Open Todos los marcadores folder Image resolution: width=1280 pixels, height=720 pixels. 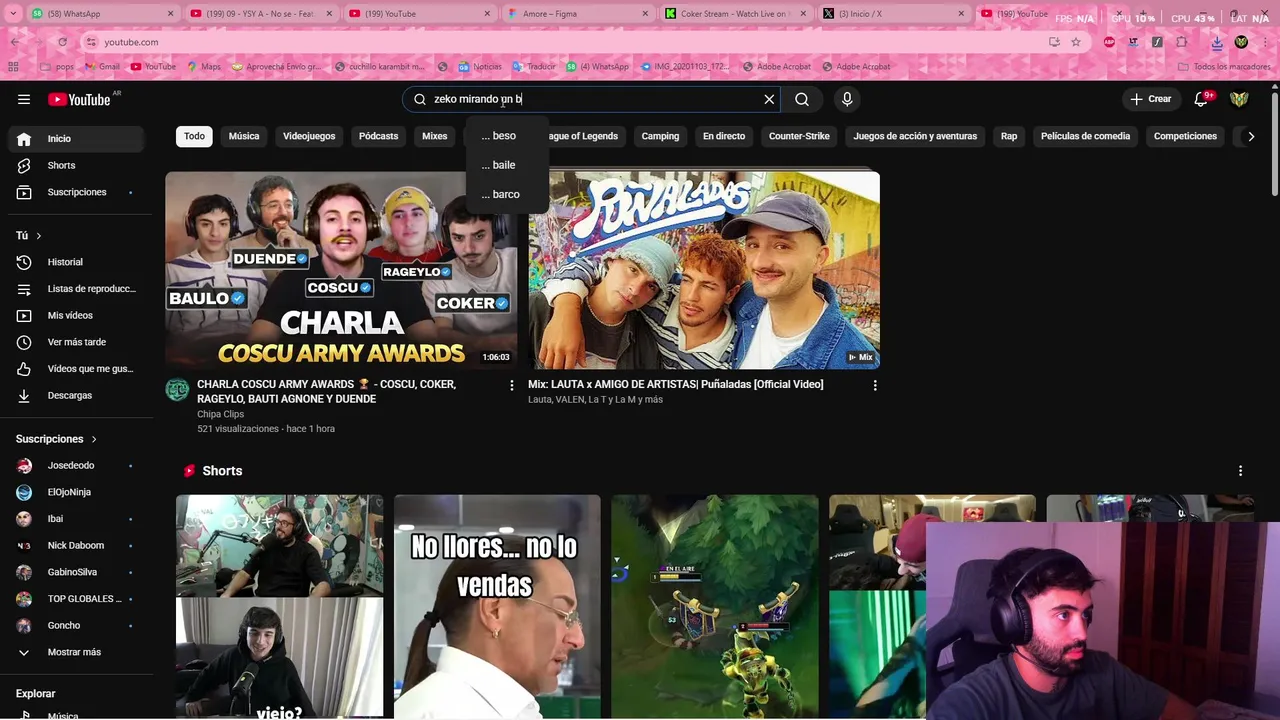[1224, 67]
